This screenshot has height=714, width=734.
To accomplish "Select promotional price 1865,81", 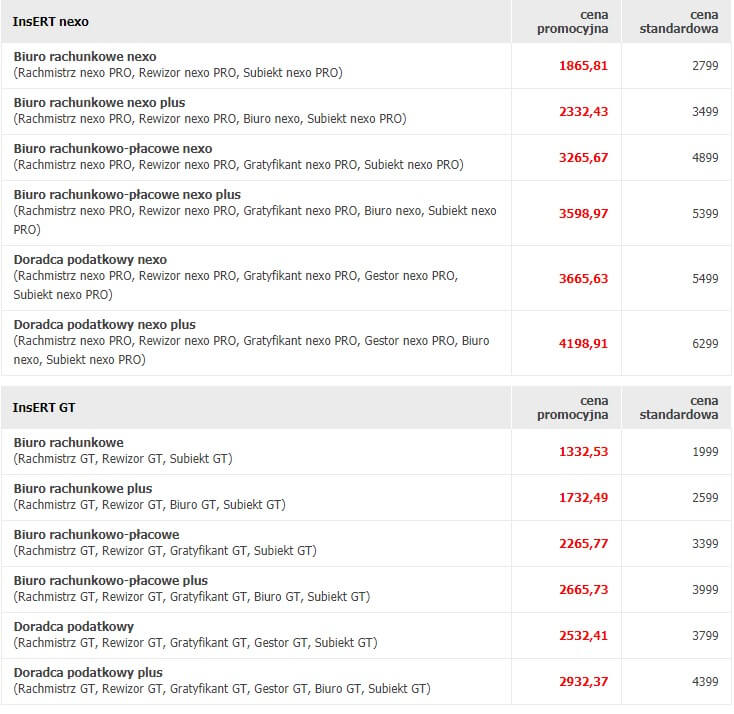I will [583, 66].
